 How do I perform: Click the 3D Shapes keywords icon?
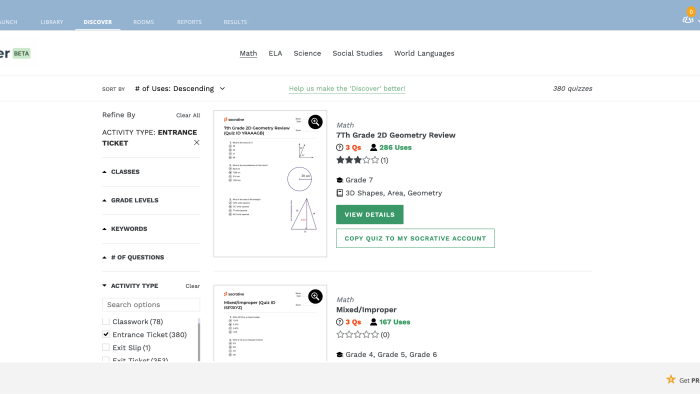click(x=339, y=193)
